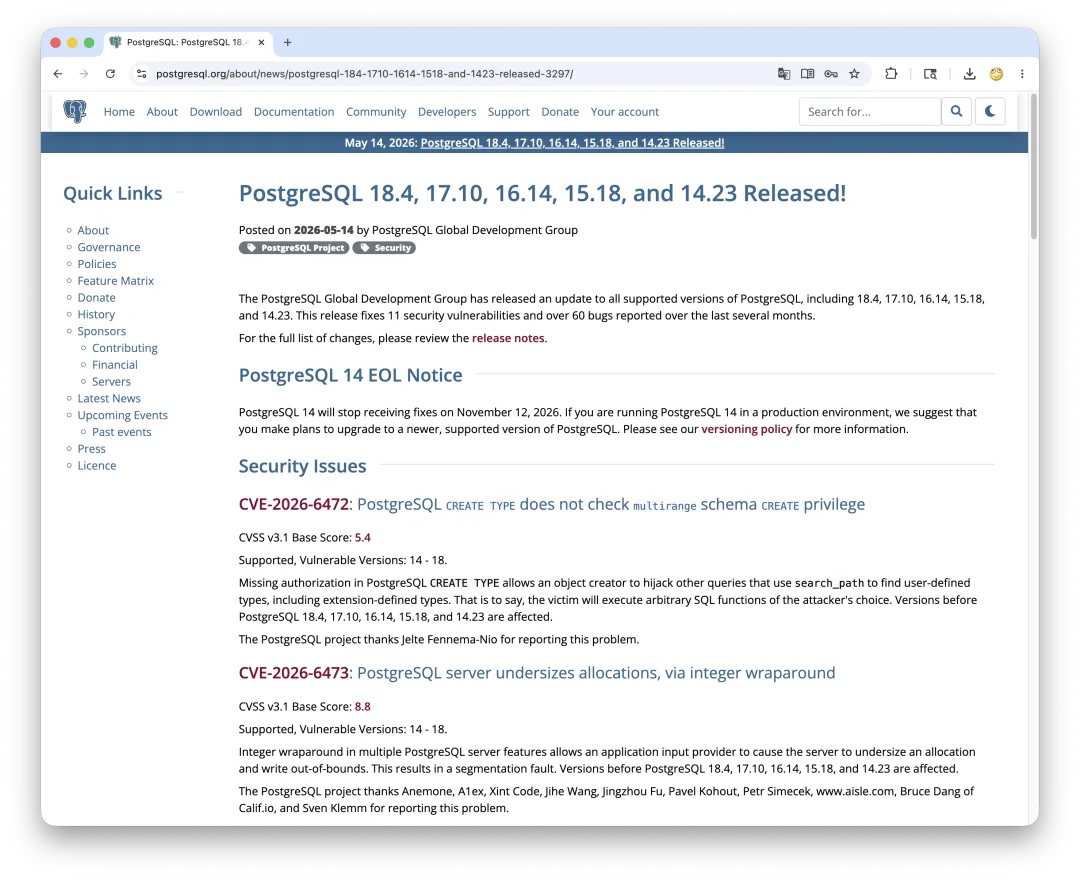Open browser downloads icon
1080x880 pixels.
tap(969, 74)
